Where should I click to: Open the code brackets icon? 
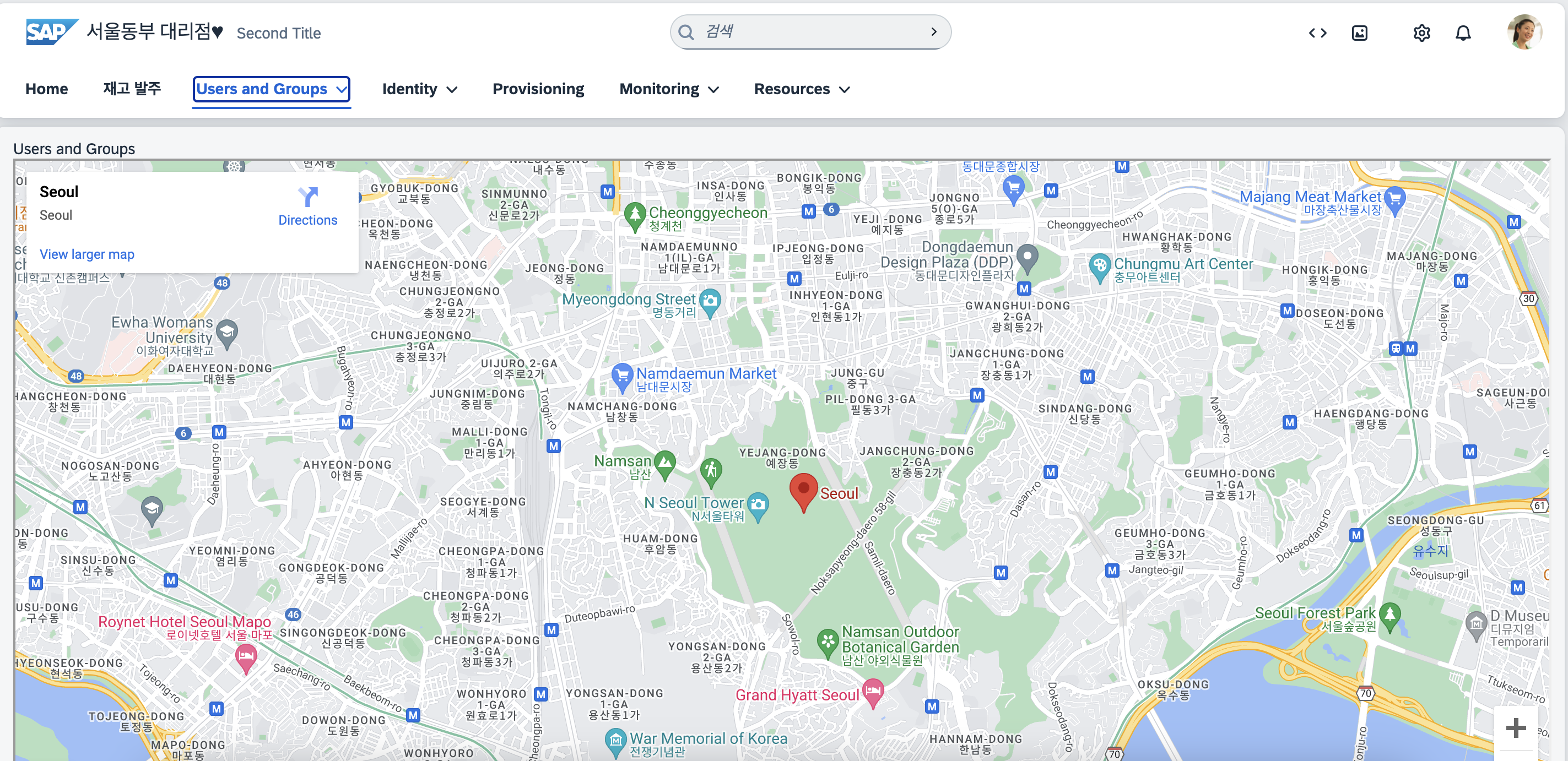coord(1317,33)
